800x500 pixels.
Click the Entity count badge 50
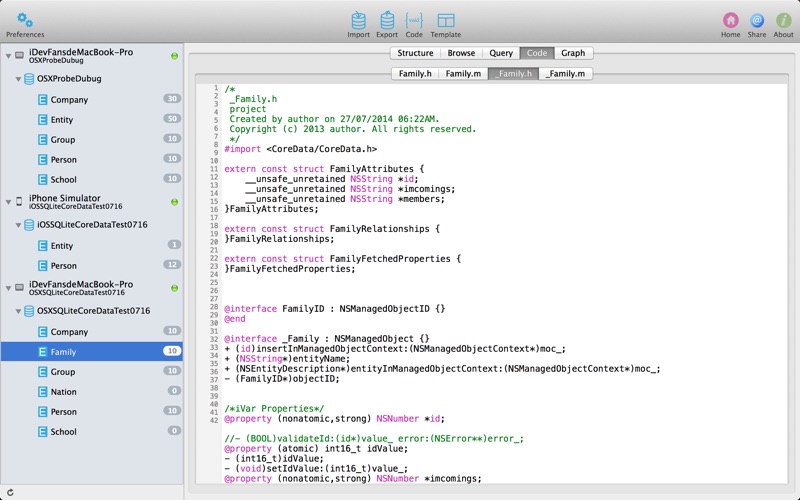(x=172, y=119)
